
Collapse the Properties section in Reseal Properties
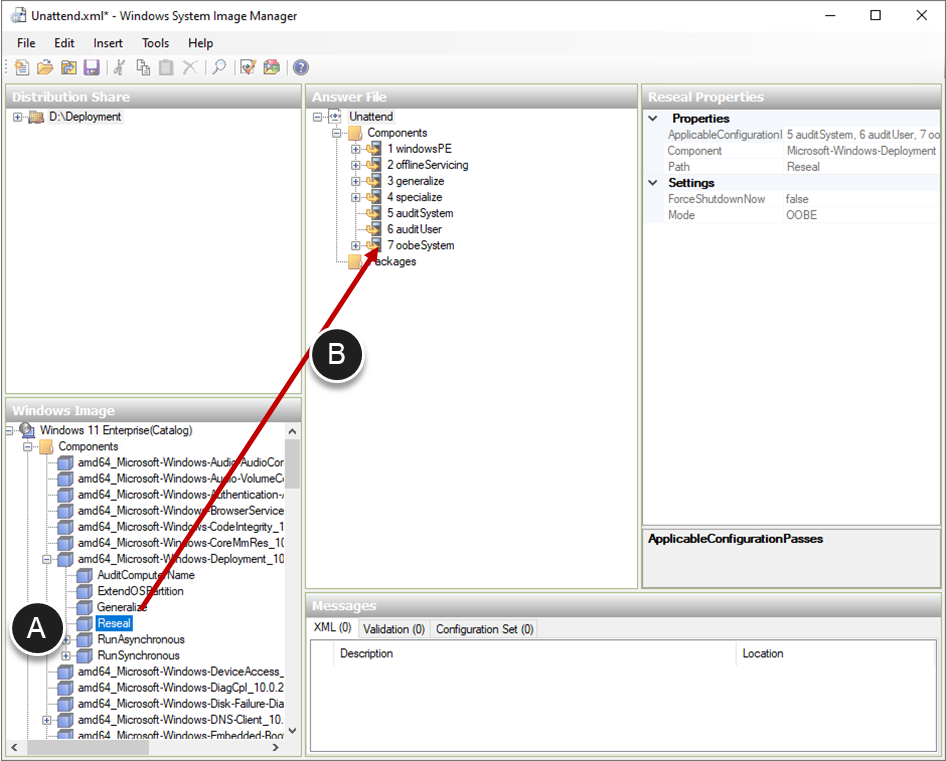coord(654,118)
